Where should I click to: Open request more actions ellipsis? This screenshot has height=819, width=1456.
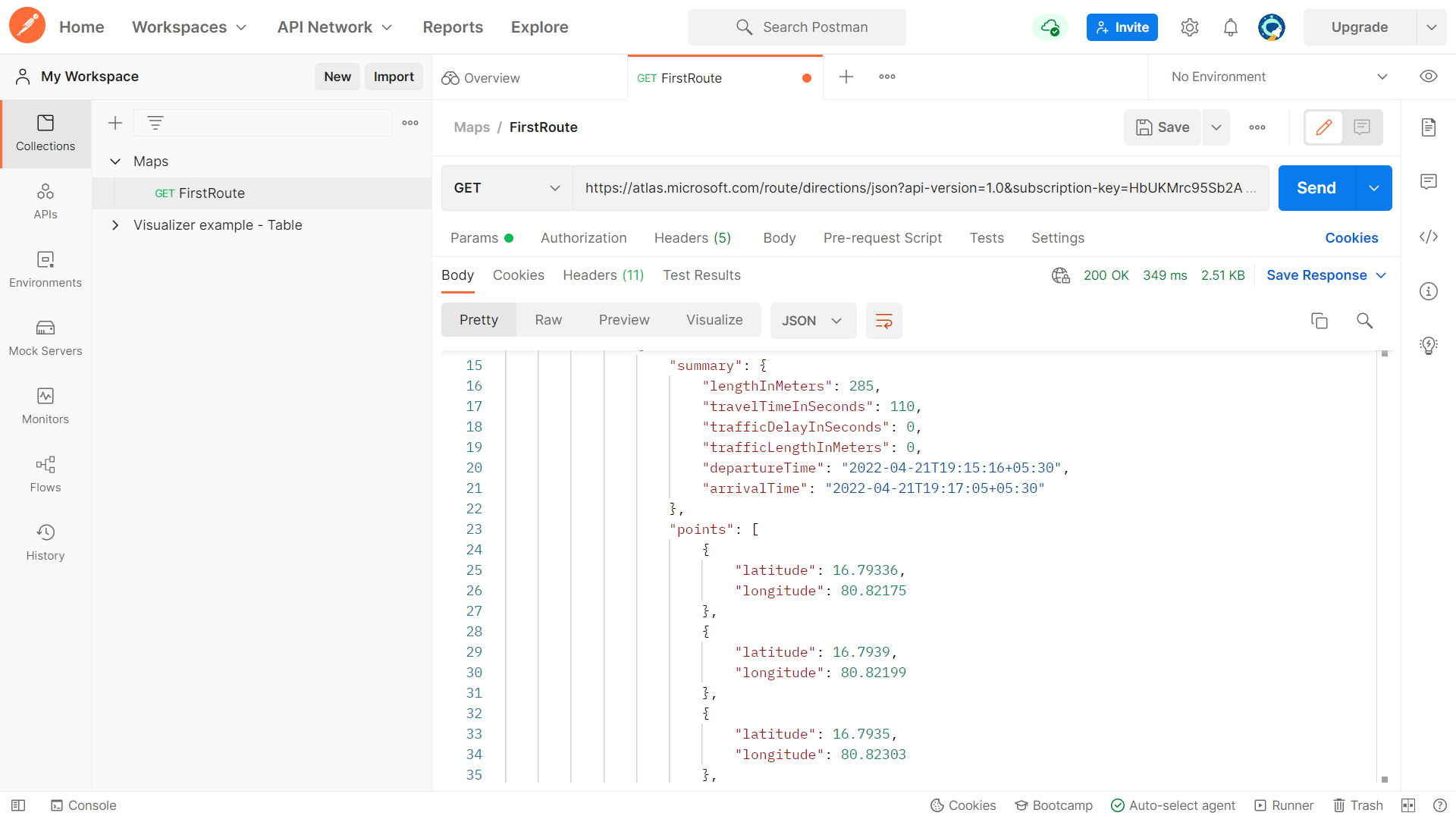1257,127
